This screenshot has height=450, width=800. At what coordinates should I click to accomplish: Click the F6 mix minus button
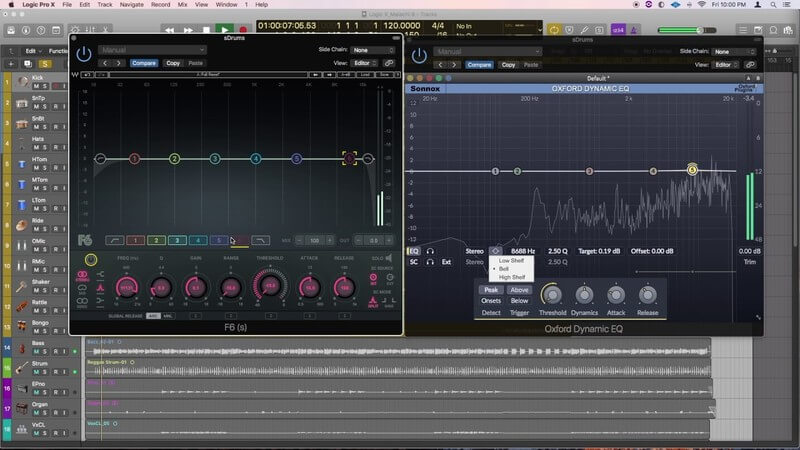pyautogui.click(x=299, y=240)
